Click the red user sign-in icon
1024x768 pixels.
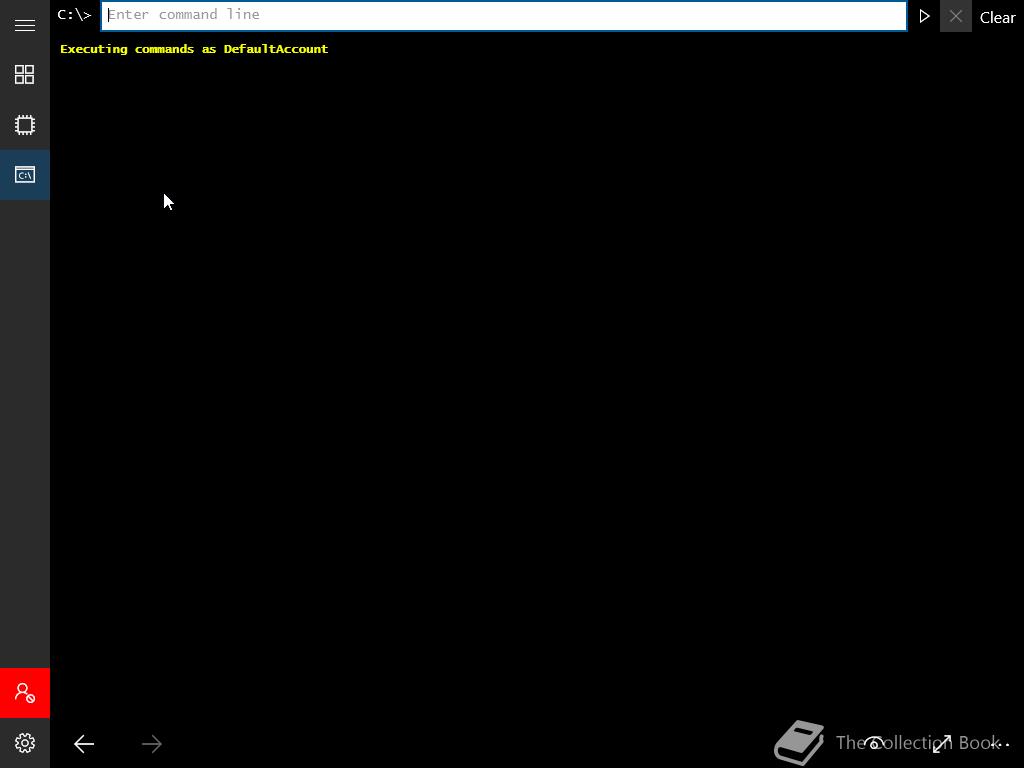click(x=25, y=693)
